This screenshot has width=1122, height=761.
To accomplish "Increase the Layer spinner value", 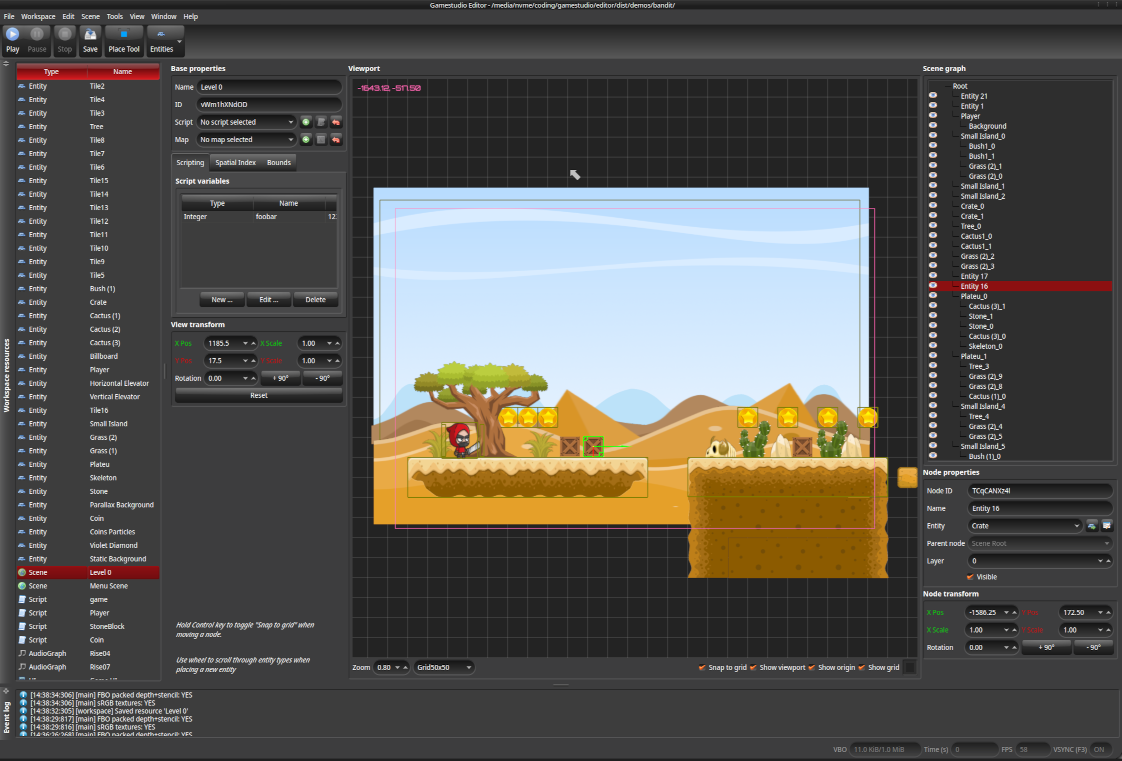I will pos(1108,561).
